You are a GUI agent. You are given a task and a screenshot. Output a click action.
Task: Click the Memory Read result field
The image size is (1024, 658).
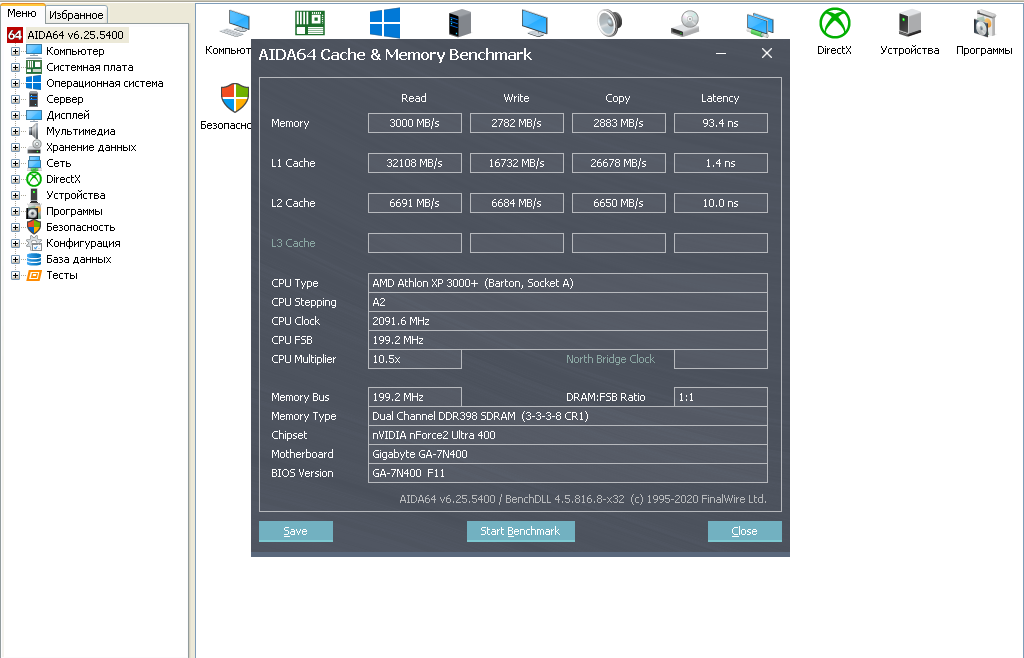(x=414, y=123)
